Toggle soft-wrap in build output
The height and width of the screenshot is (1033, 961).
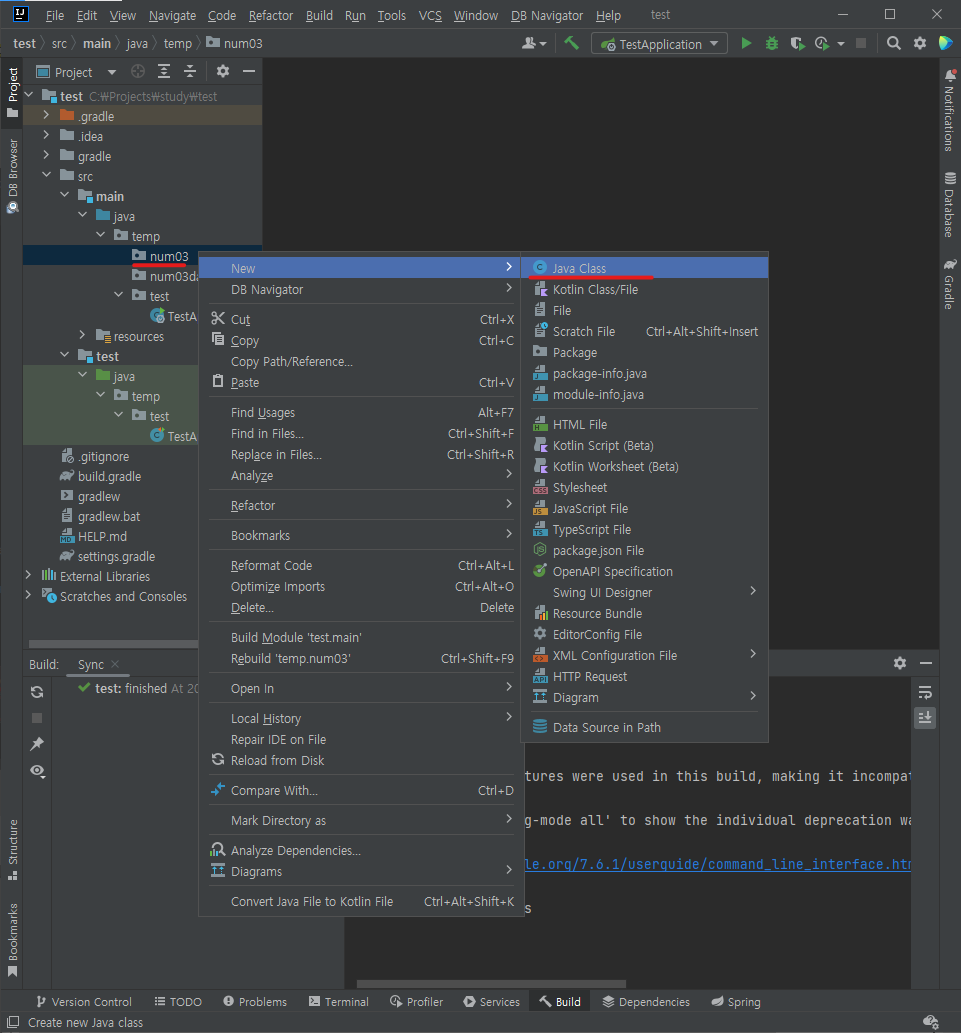click(925, 692)
